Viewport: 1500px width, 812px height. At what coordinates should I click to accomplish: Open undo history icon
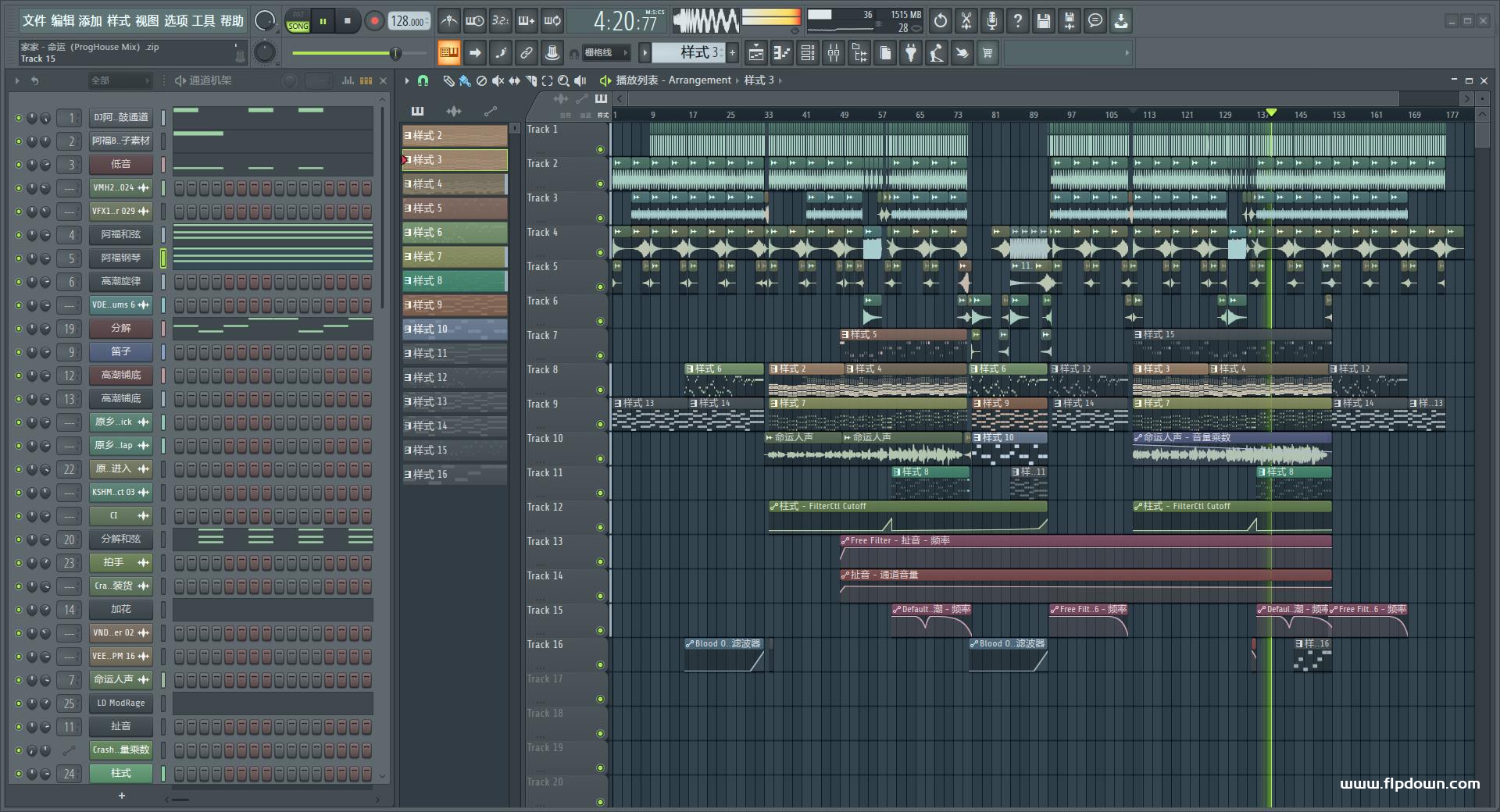click(941, 21)
